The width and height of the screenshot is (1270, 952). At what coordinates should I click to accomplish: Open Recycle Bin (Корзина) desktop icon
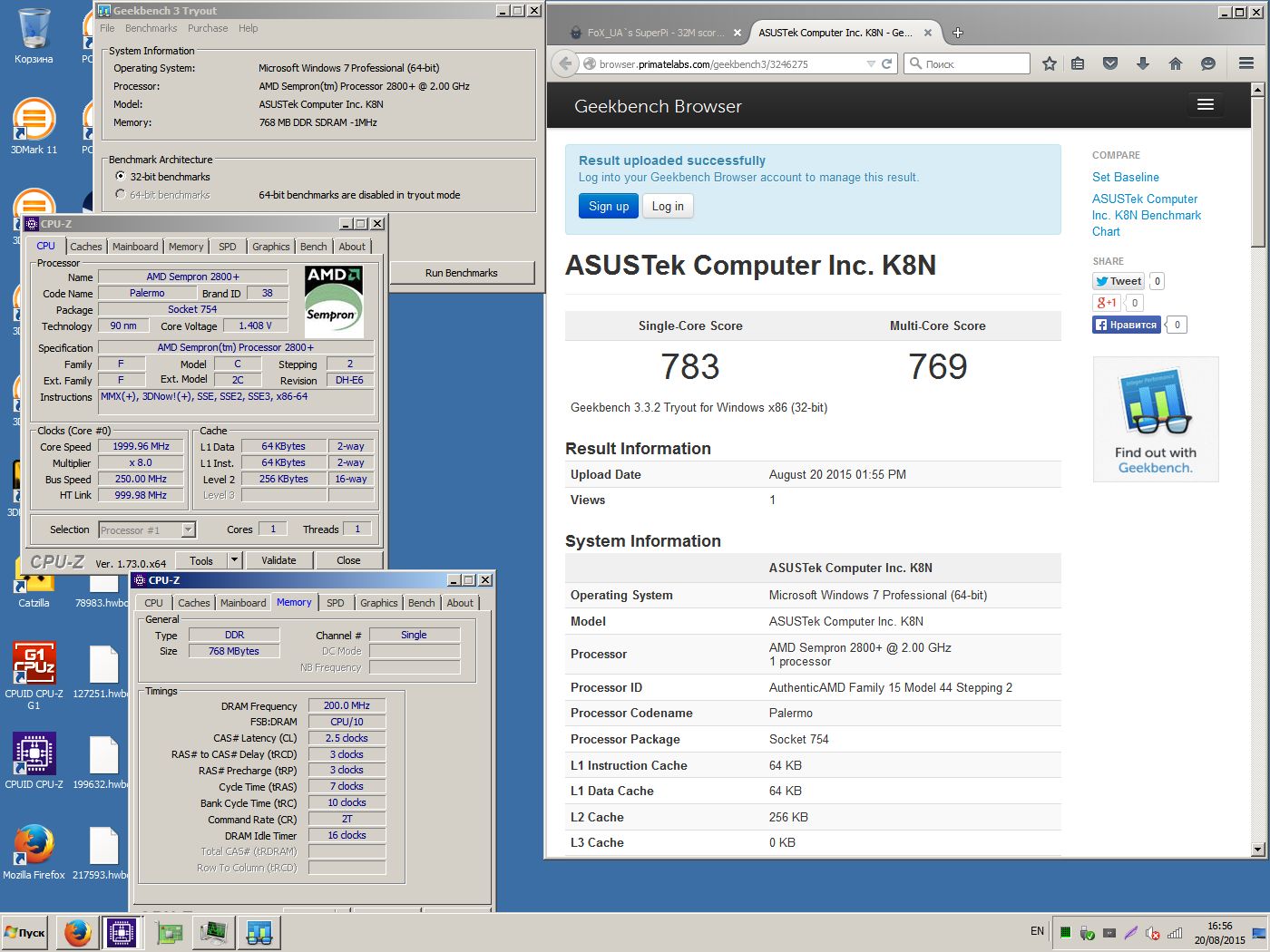tap(34, 36)
